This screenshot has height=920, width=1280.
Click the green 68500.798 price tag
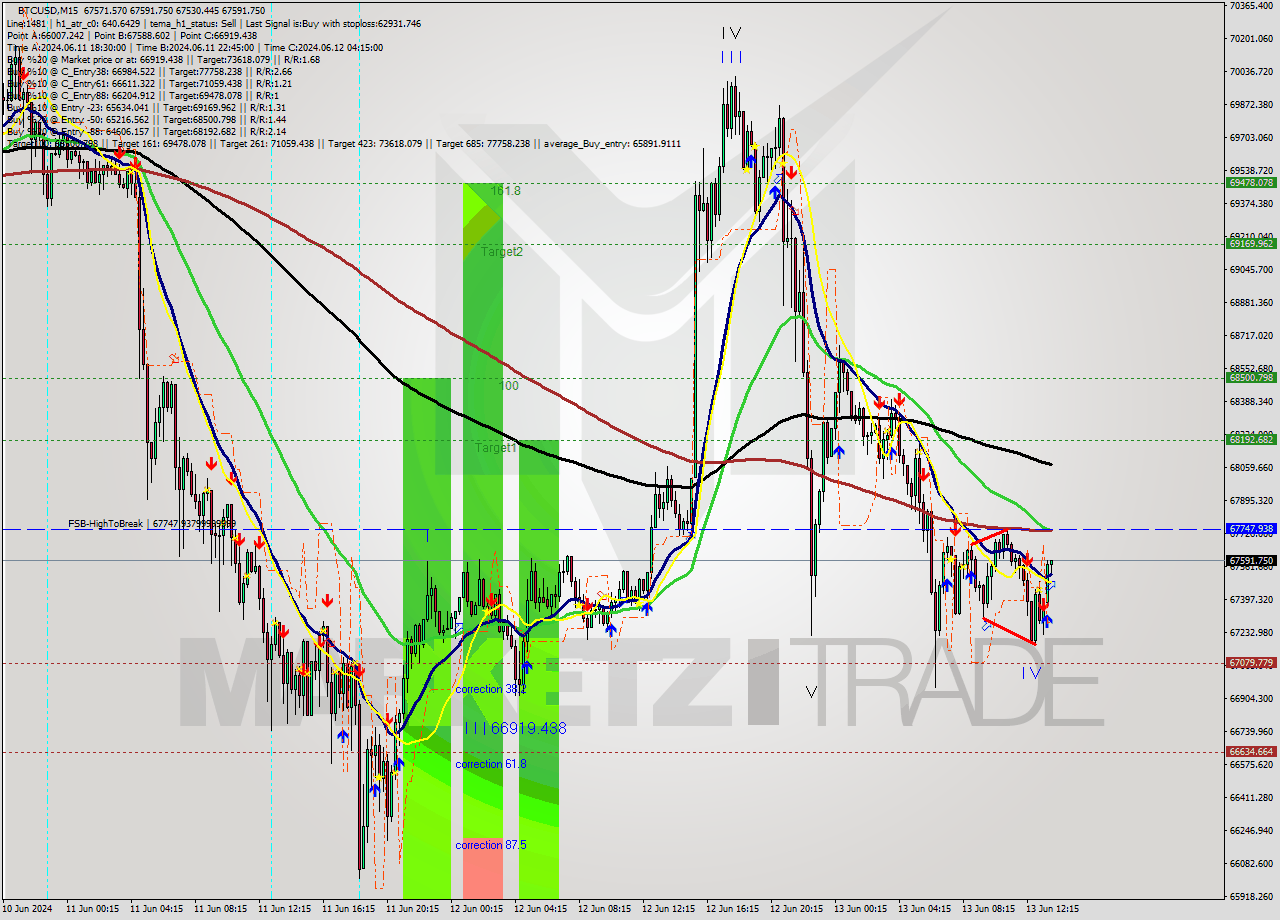pos(1250,377)
